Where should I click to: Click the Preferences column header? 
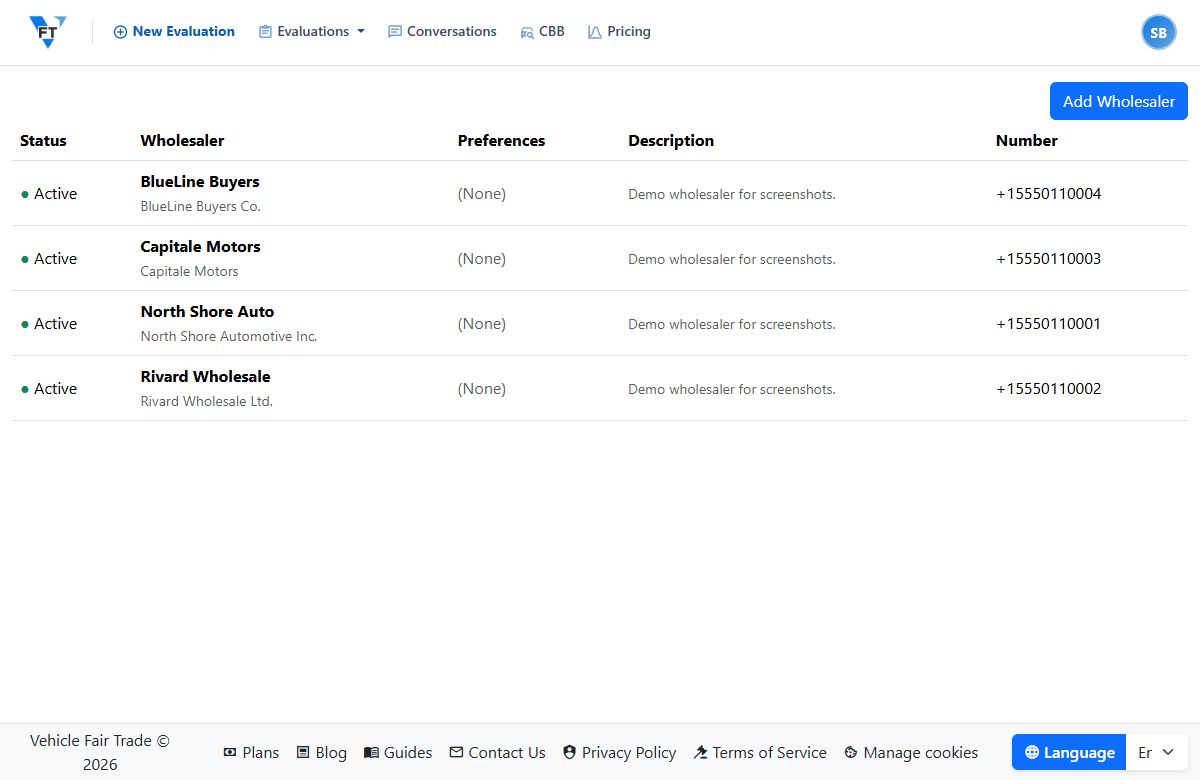tap(501, 141)
